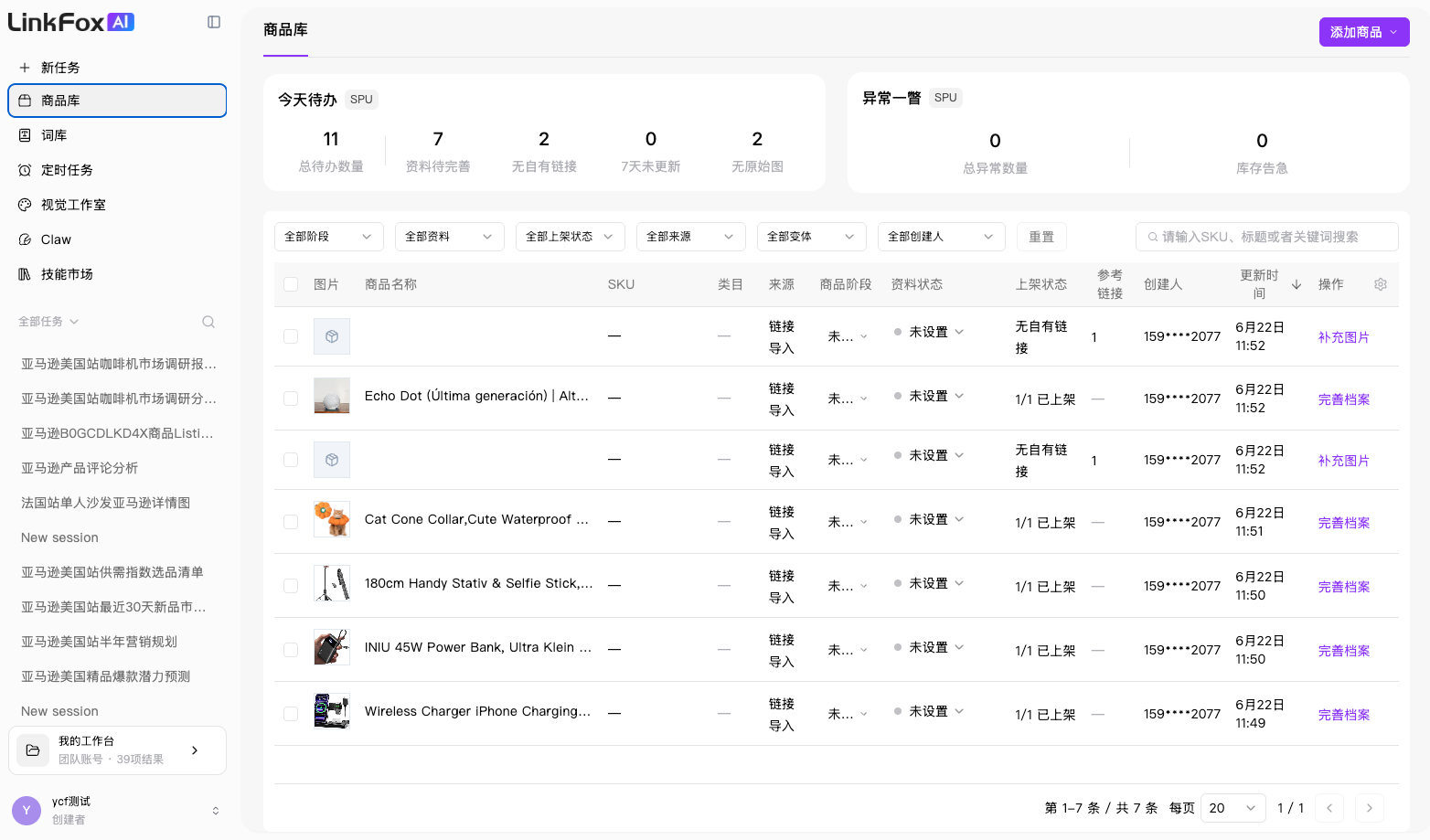This screenshot has width=1430, height=840.
Task: Check the Wireless Charger row checkbox
Action: click(291, 714)
